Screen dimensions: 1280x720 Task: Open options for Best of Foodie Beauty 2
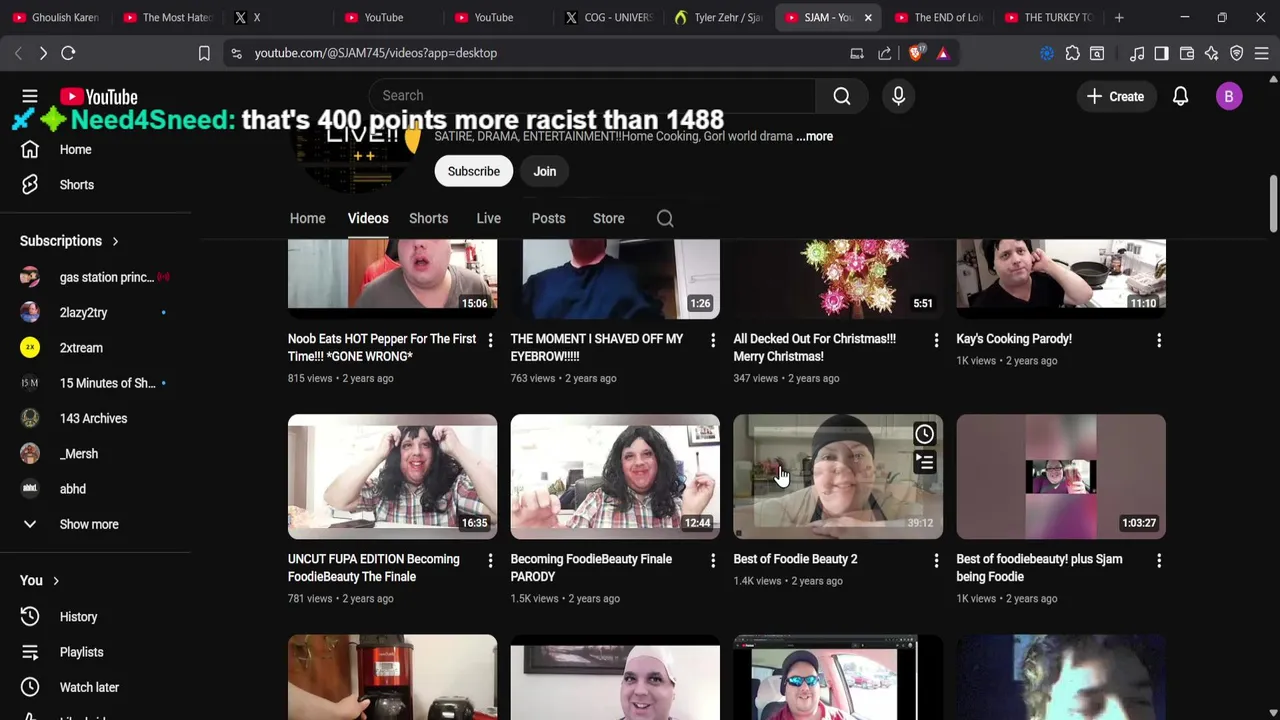point(936,561)
